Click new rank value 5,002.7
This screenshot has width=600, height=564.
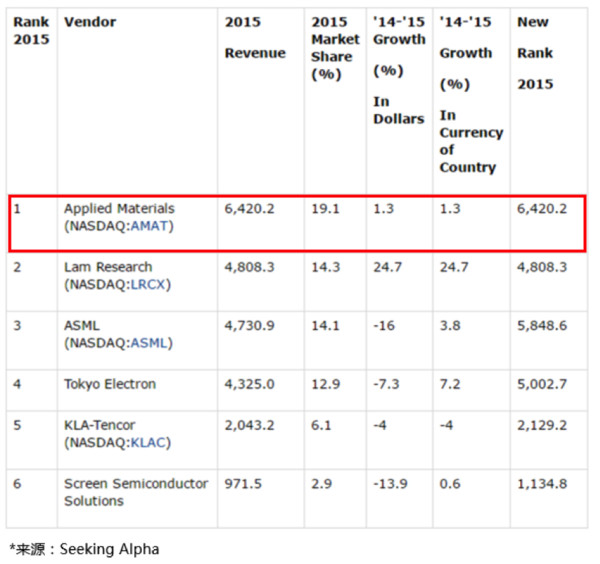click(x=542, y=384)
